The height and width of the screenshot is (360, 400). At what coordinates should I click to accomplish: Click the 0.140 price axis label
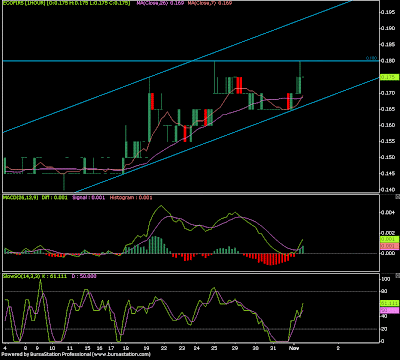point(388,190)
